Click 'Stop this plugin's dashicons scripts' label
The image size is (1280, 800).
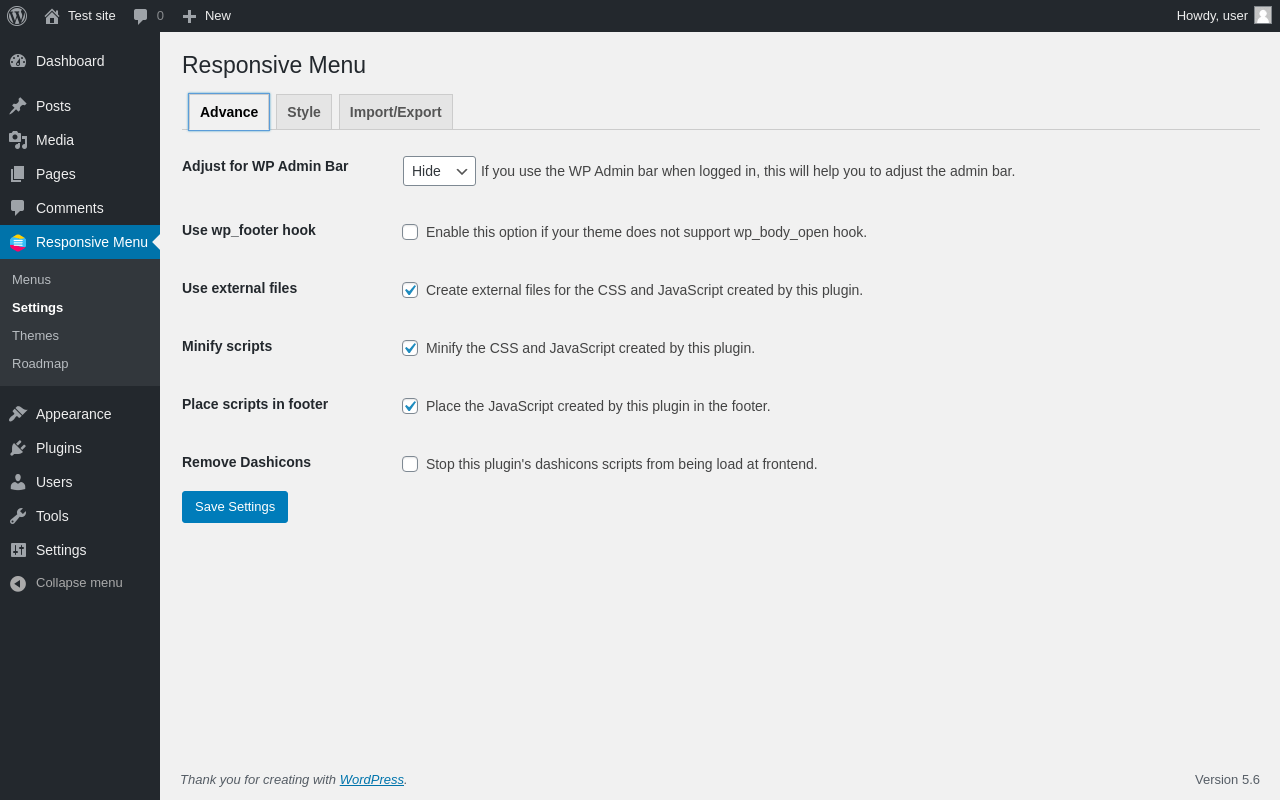[x=622, y=464]
